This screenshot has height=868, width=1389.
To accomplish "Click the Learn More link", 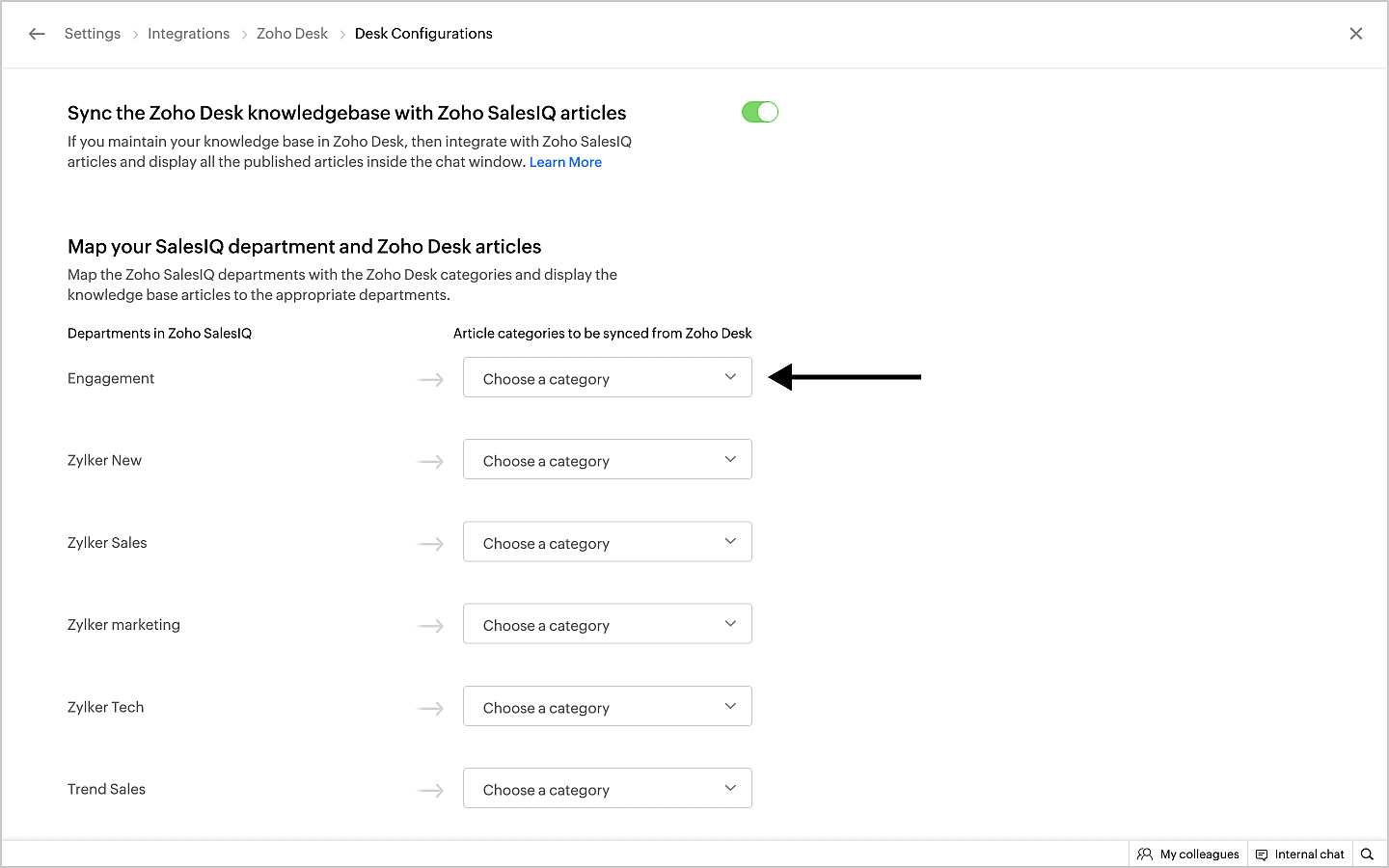I will click(x=565, y=162).
